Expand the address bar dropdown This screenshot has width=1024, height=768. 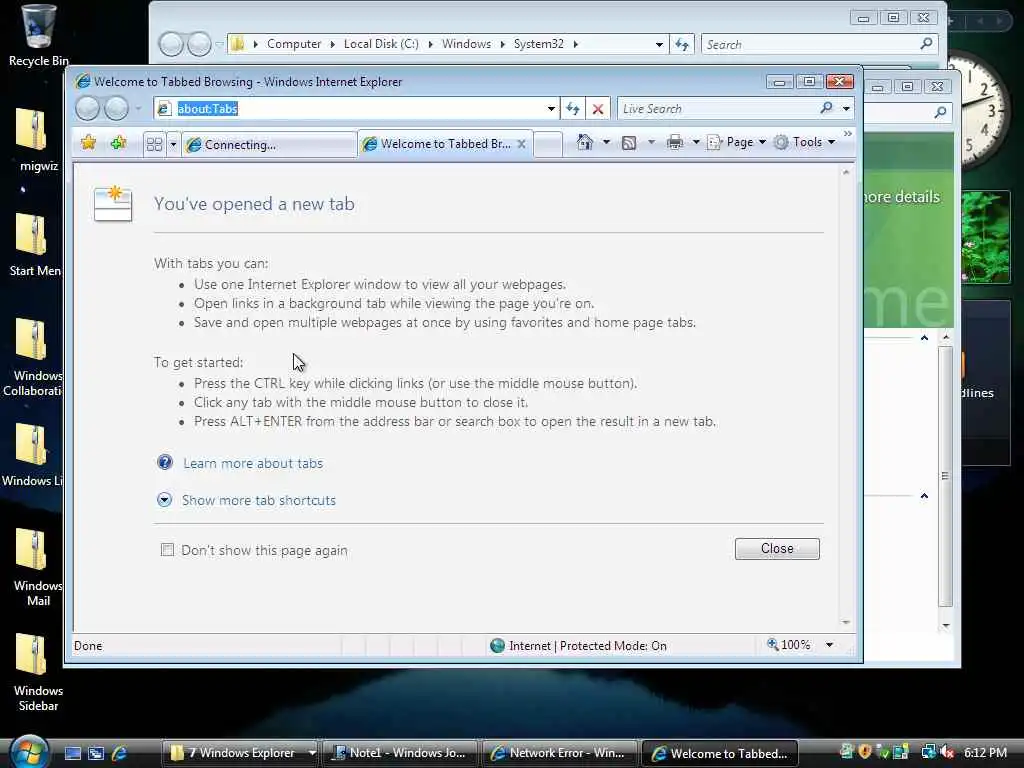click(x=552, y=109)
